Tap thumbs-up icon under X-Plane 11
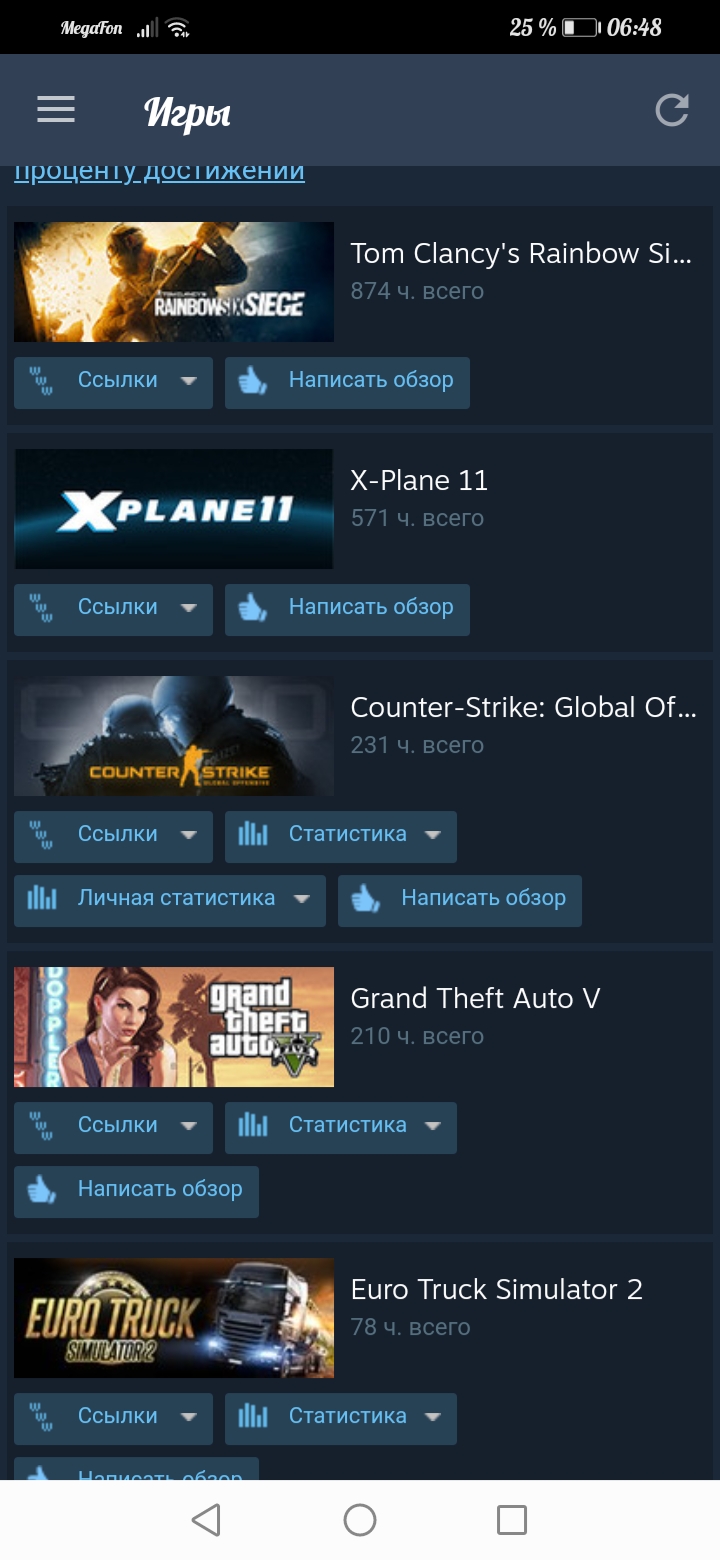 (253, 607)
